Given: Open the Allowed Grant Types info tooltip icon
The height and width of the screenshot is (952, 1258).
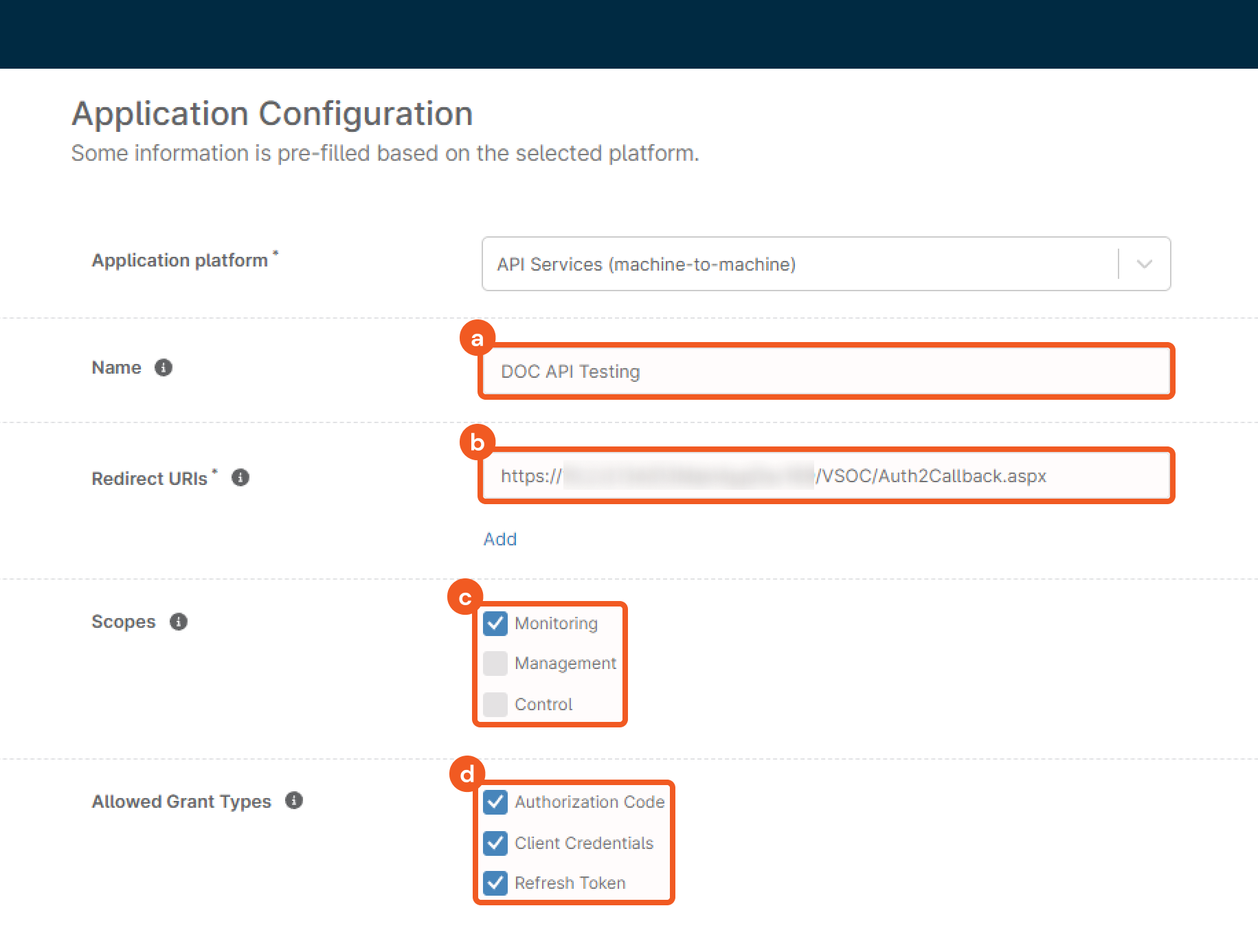Looking at the screenshot, I should (x=294, y=800).
